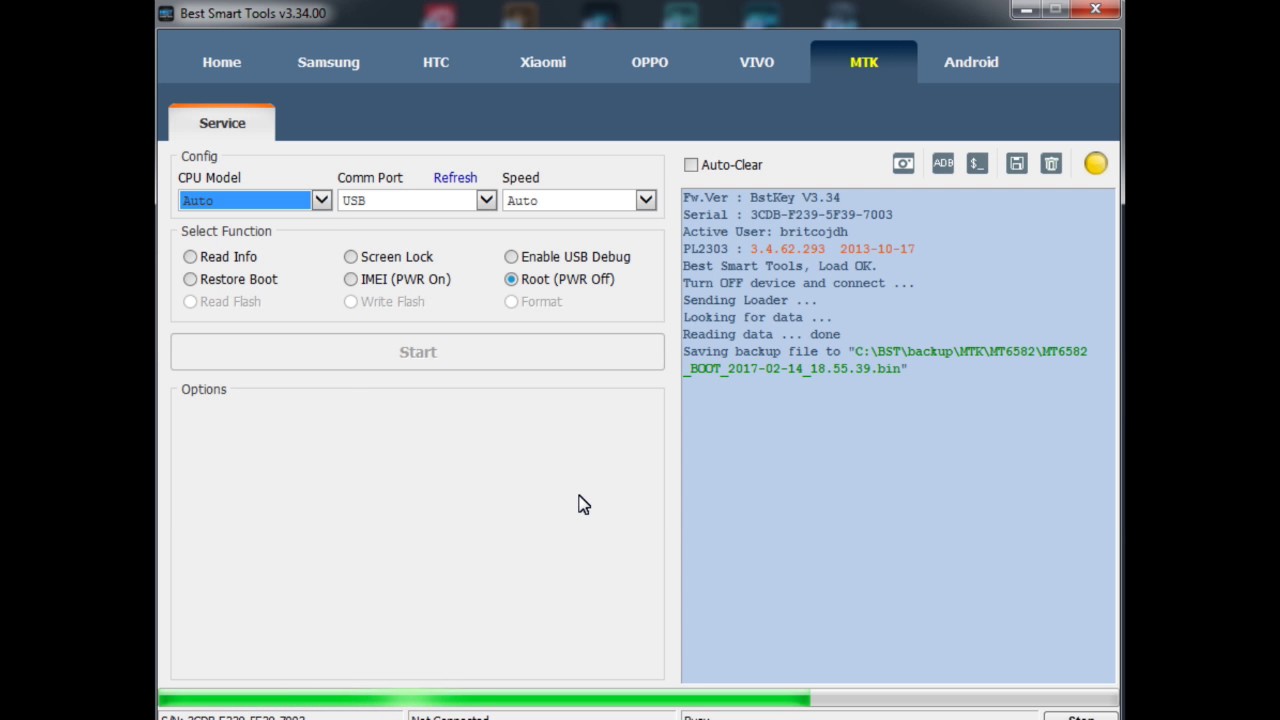Click the PL2303 driver version text
The height and width of the screenshot is (720, 1280).
coord(832,249)
